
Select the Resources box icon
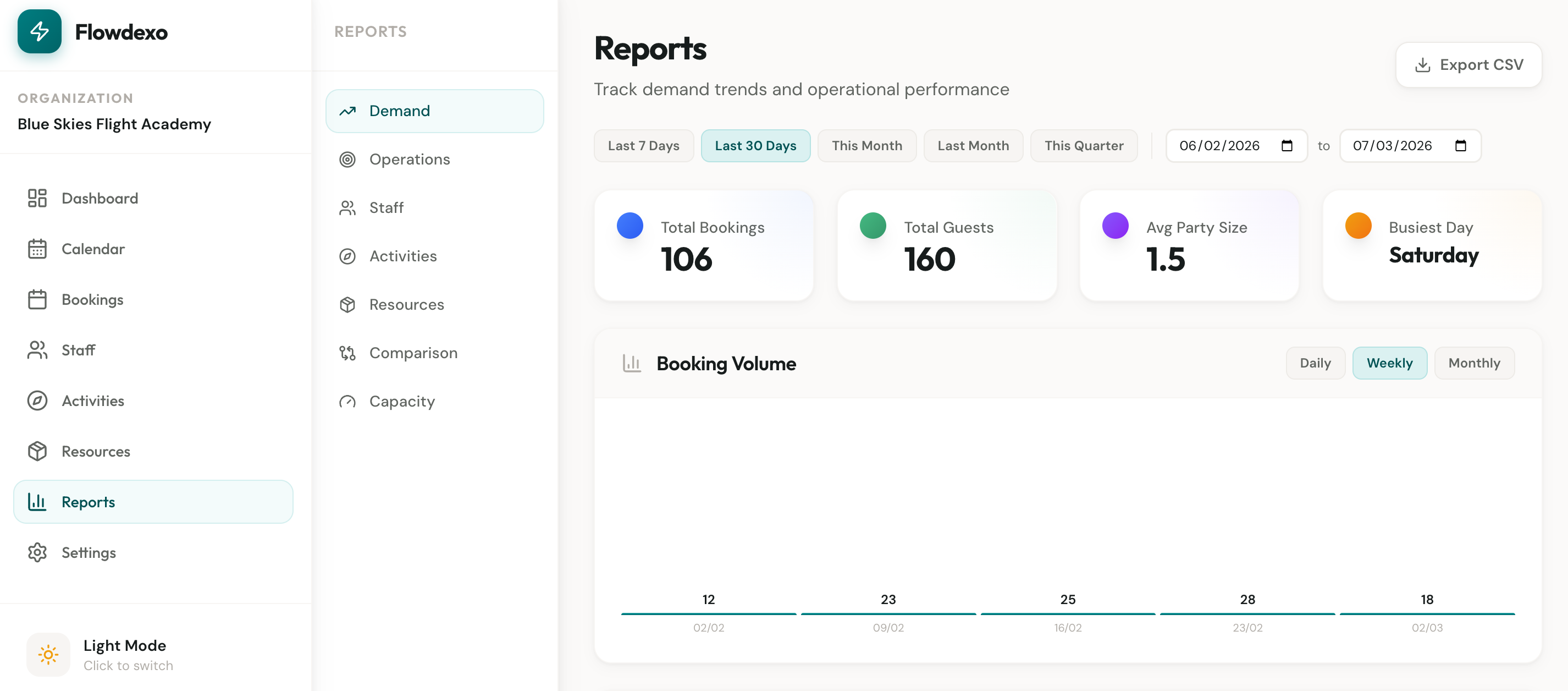click(x=37, y=451)
